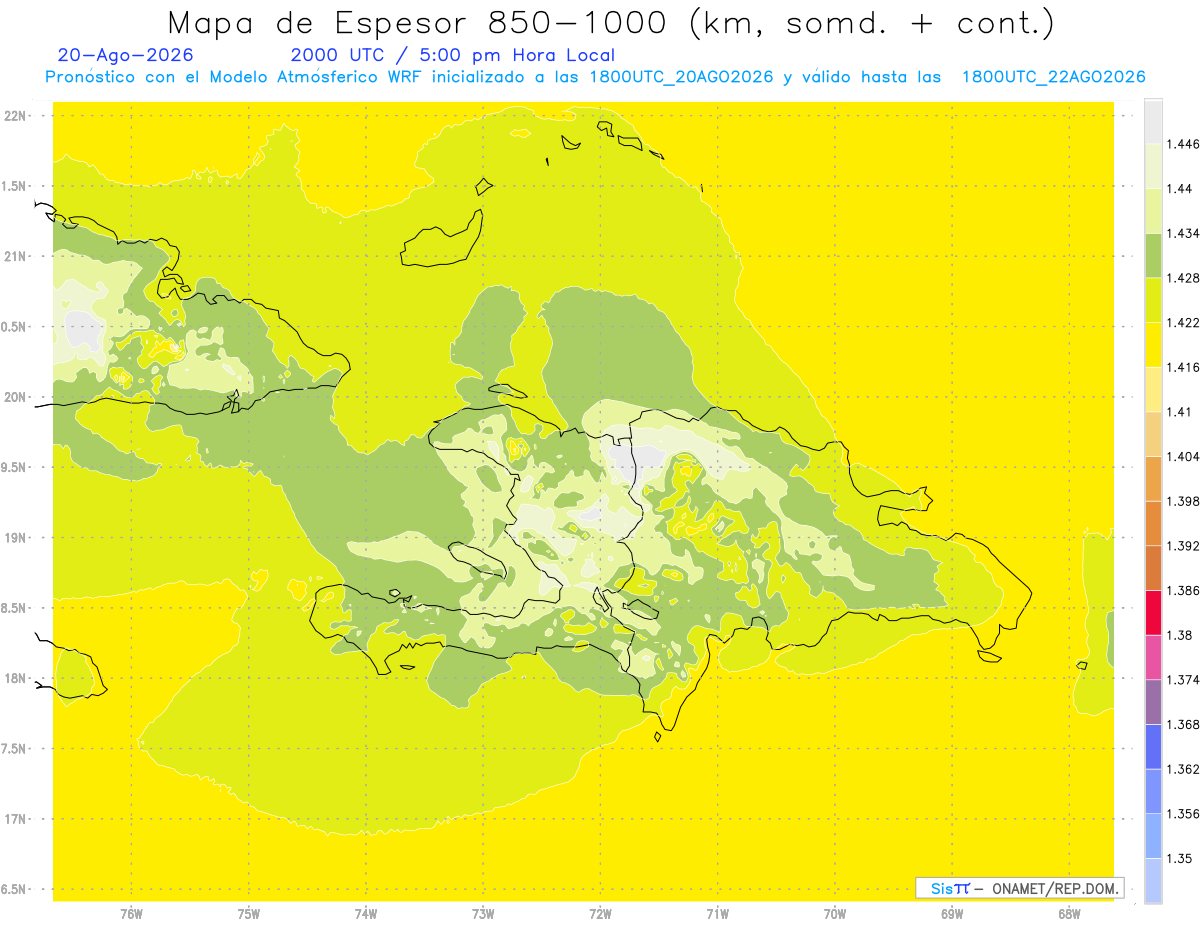Click the latitude label '18N'
This screenshot has height=927, width=1200.
(x=15, y=679)
